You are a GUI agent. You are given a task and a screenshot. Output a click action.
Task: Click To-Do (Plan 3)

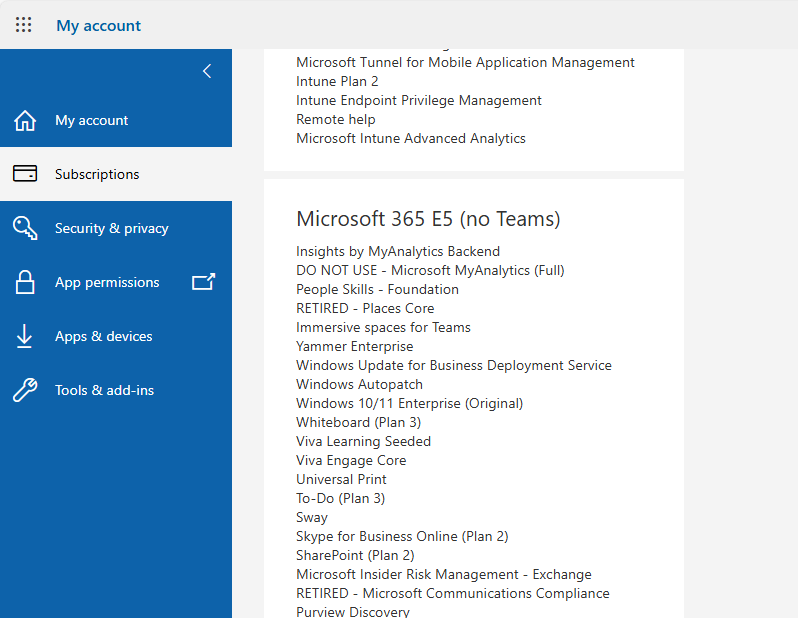340,498
